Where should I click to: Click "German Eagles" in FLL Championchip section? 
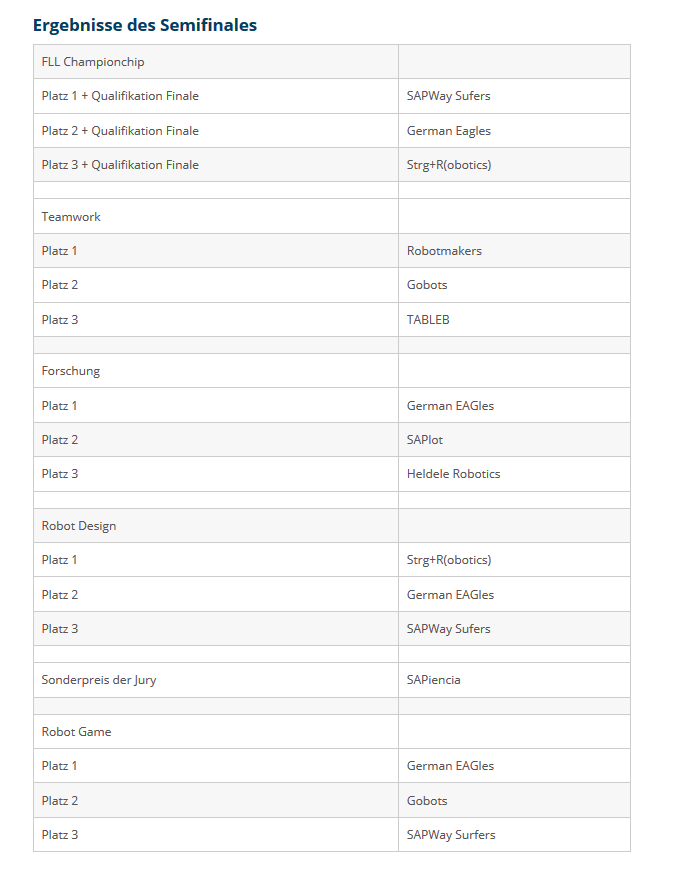[449, 131]
